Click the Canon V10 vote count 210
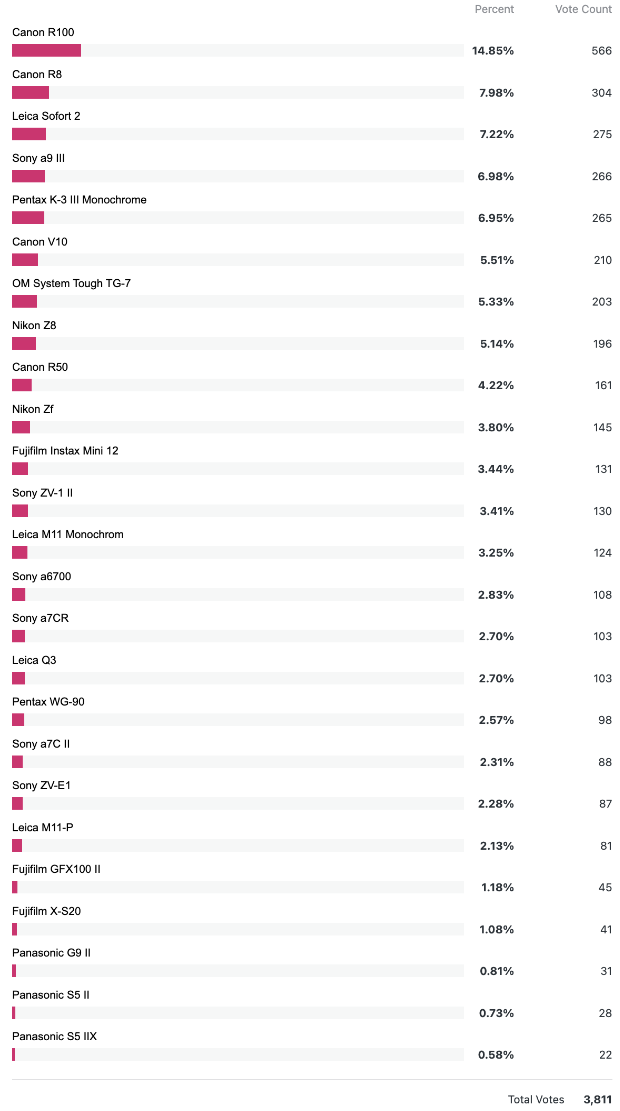Screen dimensions: 620x1111 pos(602,260)
